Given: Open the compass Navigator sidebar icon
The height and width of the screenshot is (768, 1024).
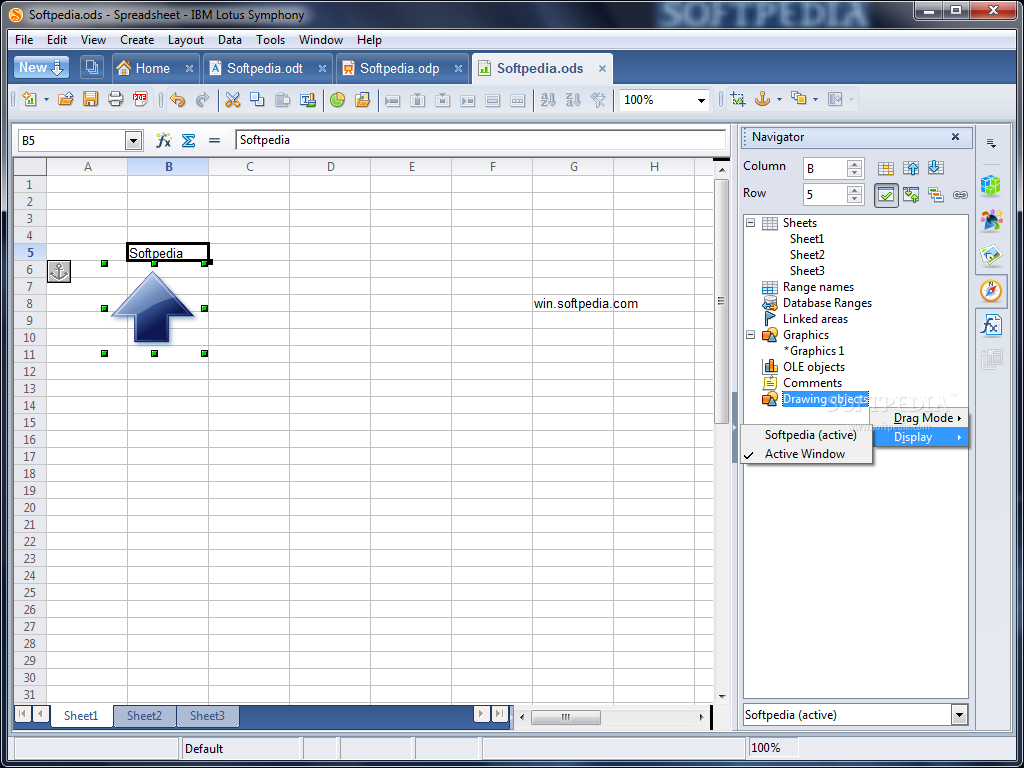Looking at the screenshot, I should 991,291.
